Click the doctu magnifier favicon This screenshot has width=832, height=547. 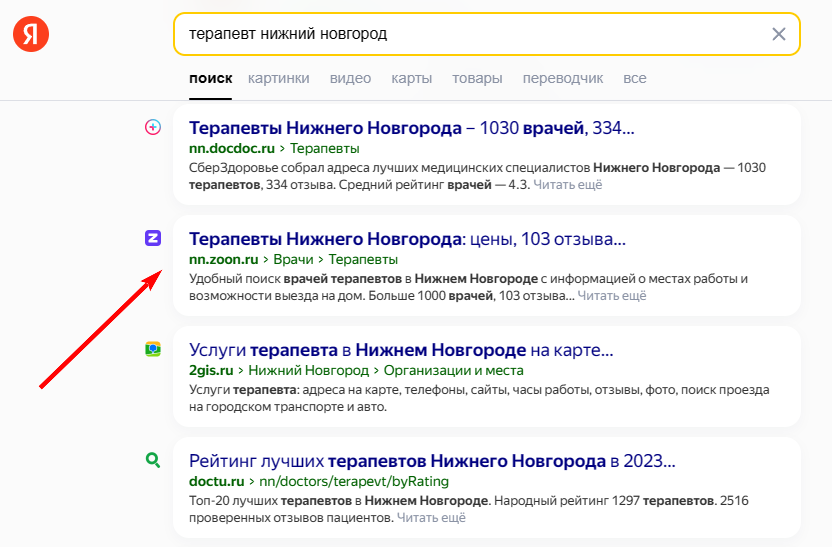(x=153, y=460)
